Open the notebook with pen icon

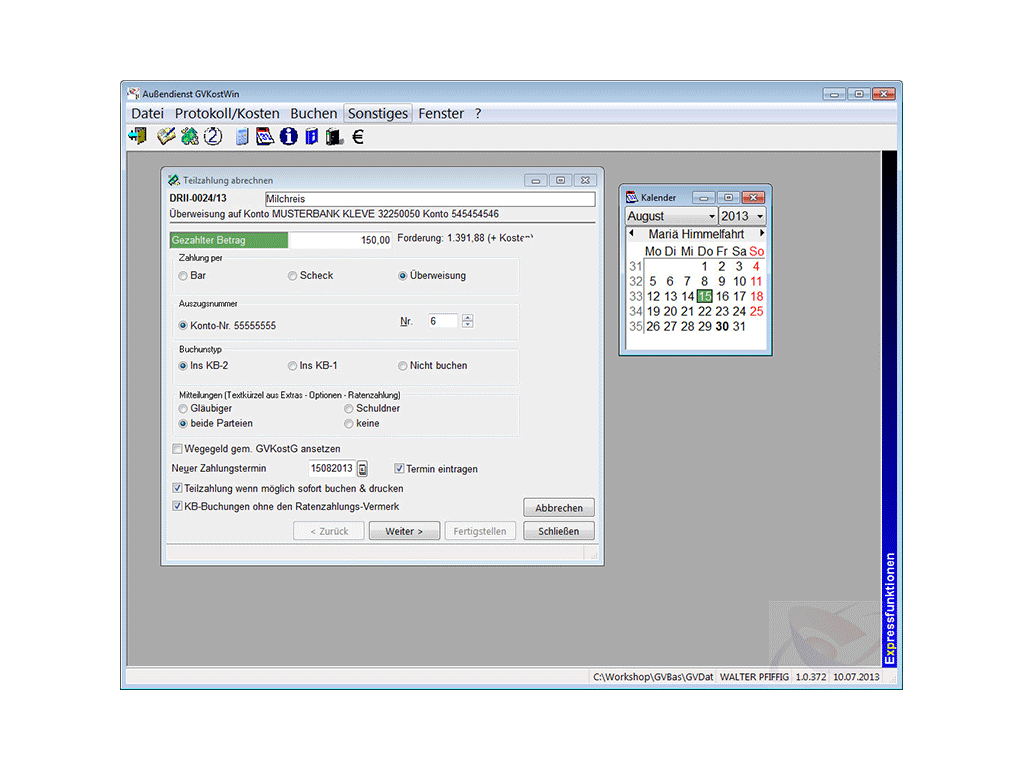[166, 137]
